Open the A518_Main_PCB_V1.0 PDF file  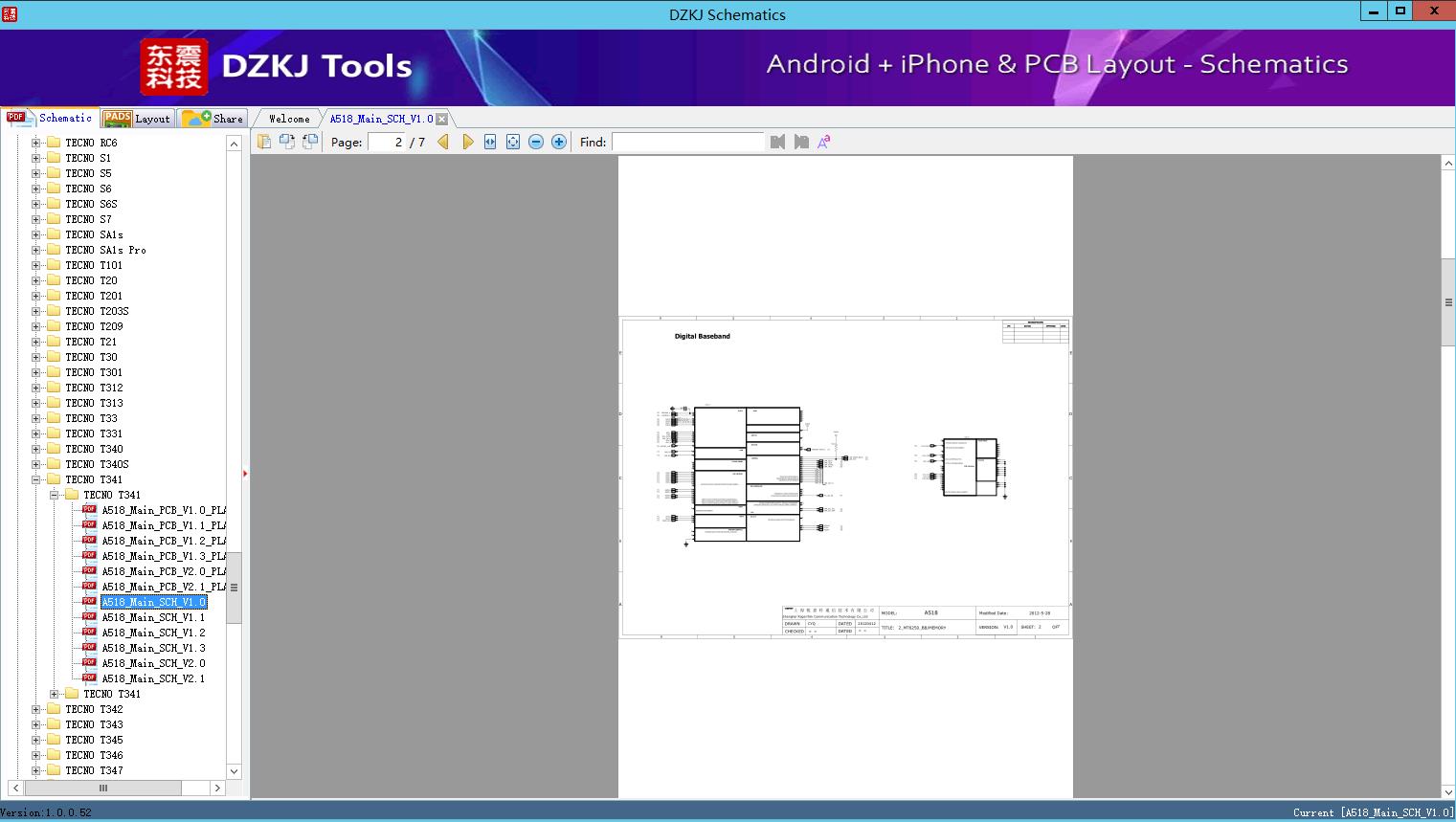point(164,510)
